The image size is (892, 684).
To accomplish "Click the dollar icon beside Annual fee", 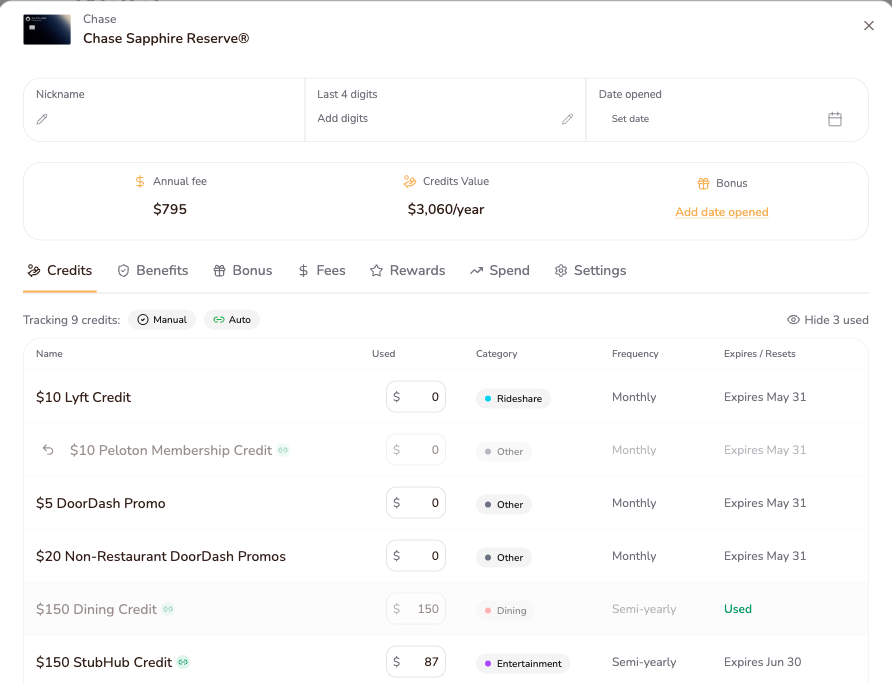I will tap(140, 182).
